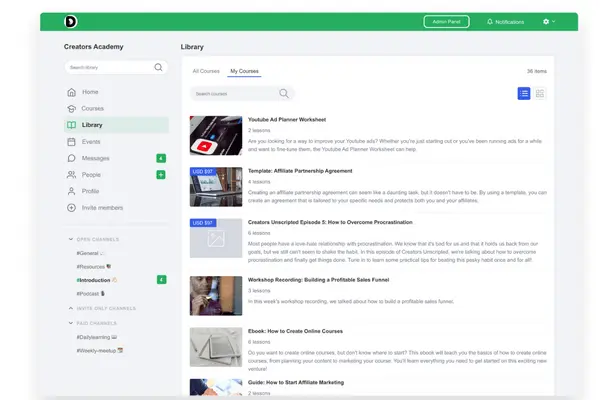
Task: Switch to grid view
Action: [540, 93]
